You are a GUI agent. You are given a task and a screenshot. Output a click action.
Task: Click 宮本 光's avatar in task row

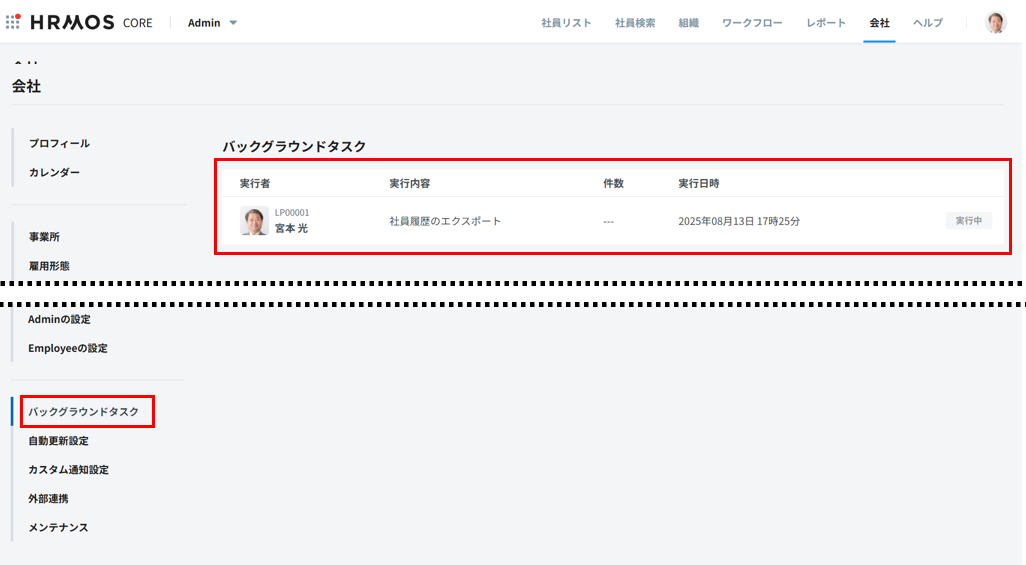click(x=254, y=221)
